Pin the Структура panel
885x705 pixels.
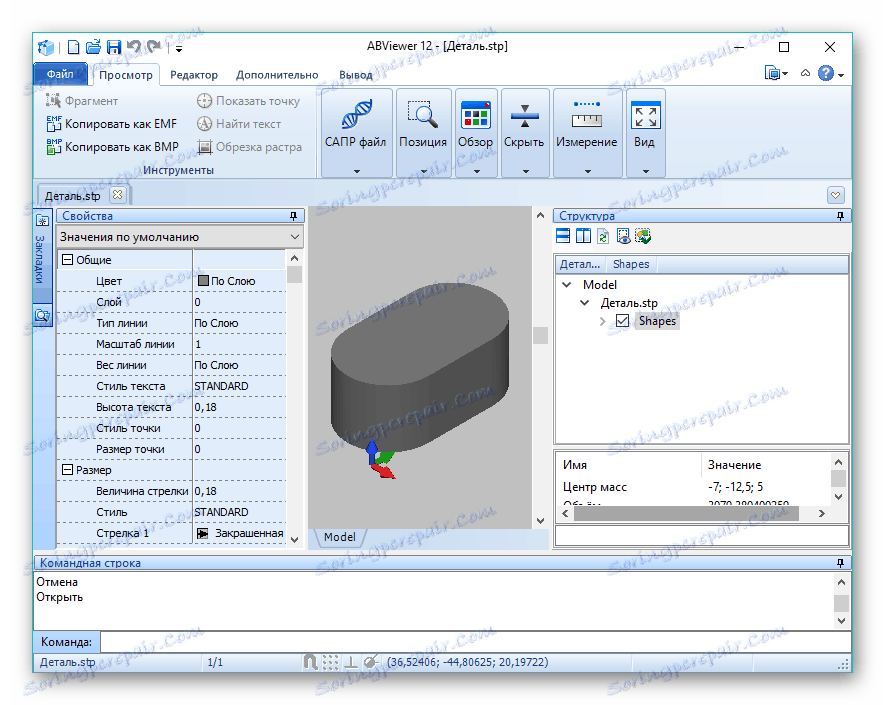tap(840, 216)
